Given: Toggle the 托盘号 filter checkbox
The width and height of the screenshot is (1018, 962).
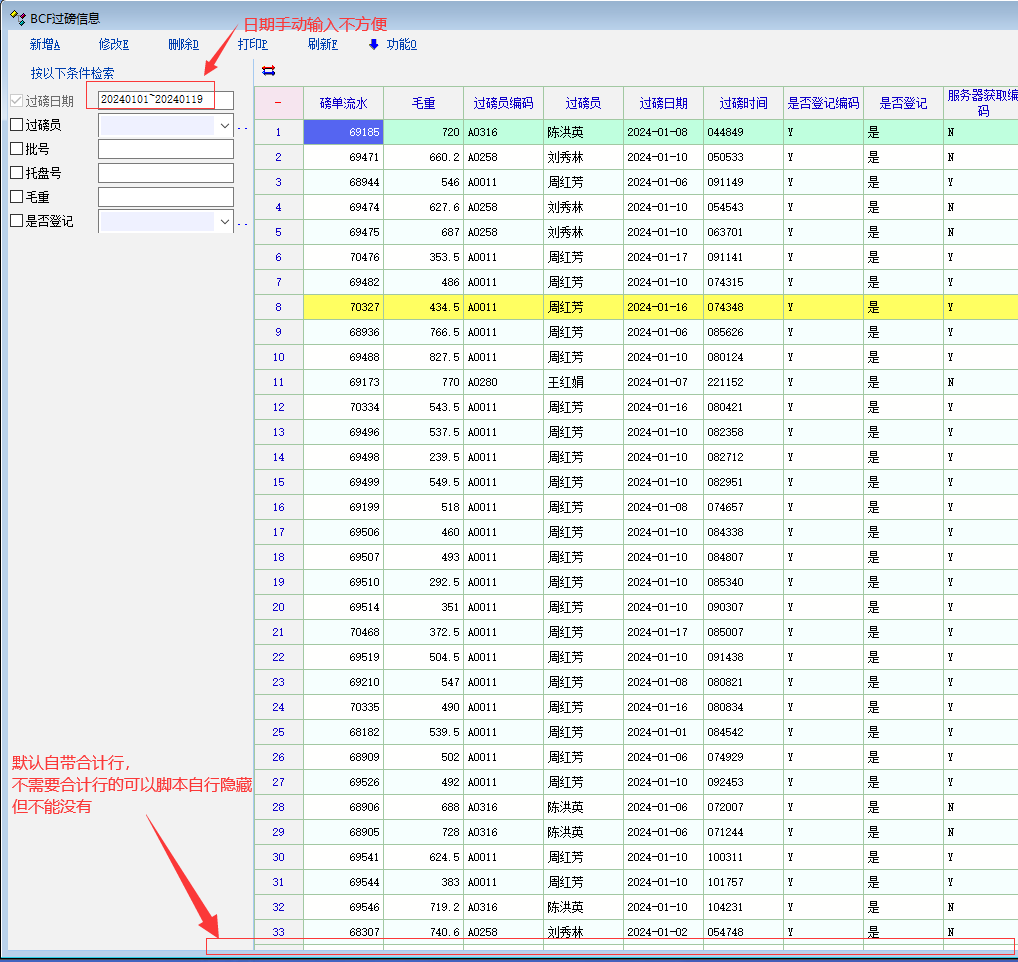Looking at the screenshot, I should pyautogui.click(x=16, y=173).
